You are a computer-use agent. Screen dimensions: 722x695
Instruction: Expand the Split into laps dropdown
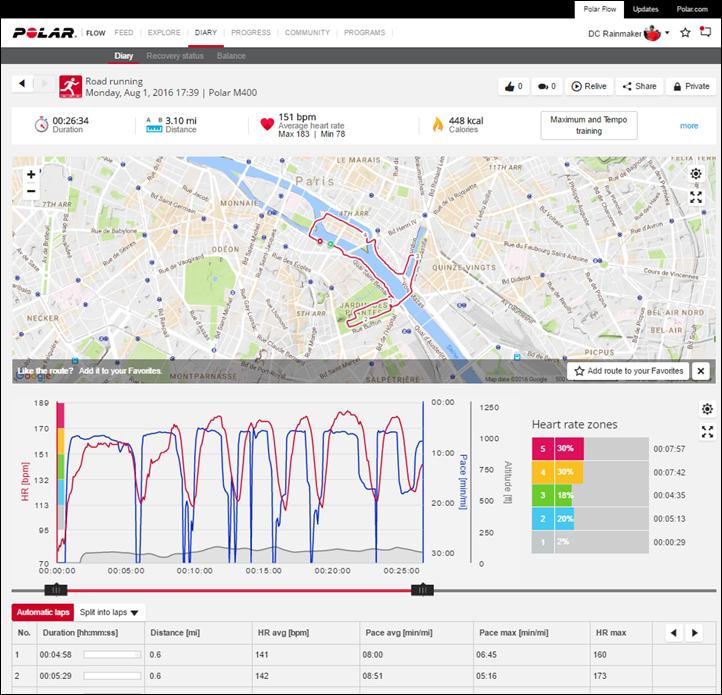point(110,612)
